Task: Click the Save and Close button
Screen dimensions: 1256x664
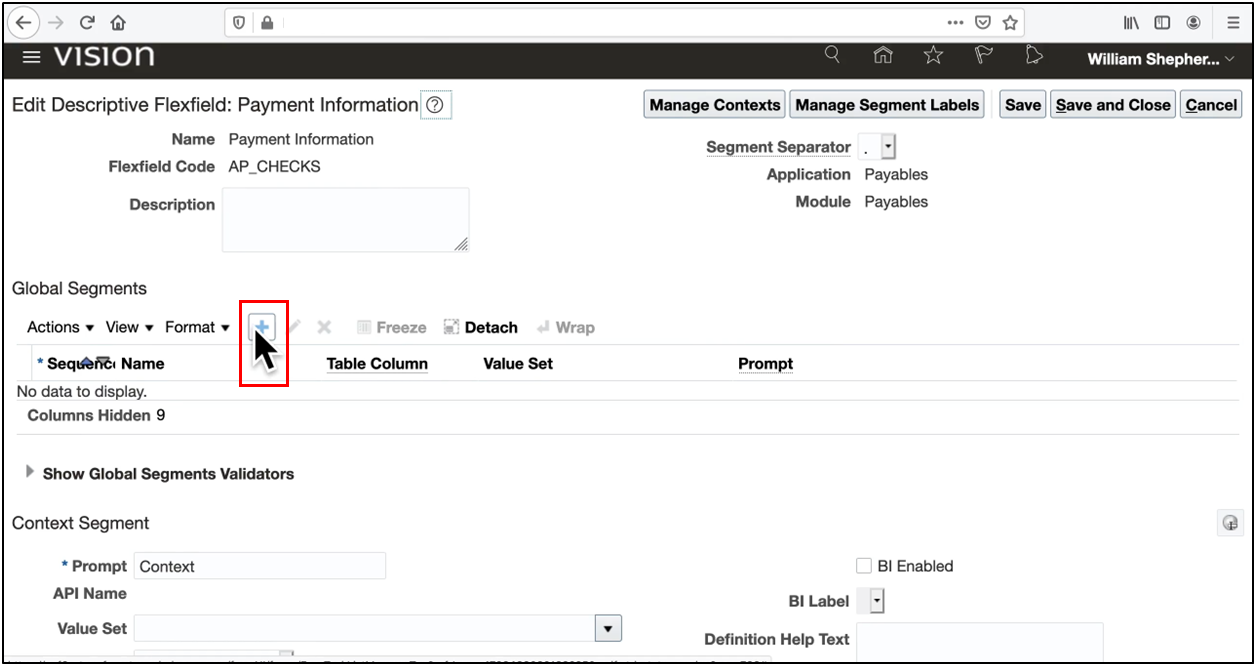Action: [x=1112, y=105]
